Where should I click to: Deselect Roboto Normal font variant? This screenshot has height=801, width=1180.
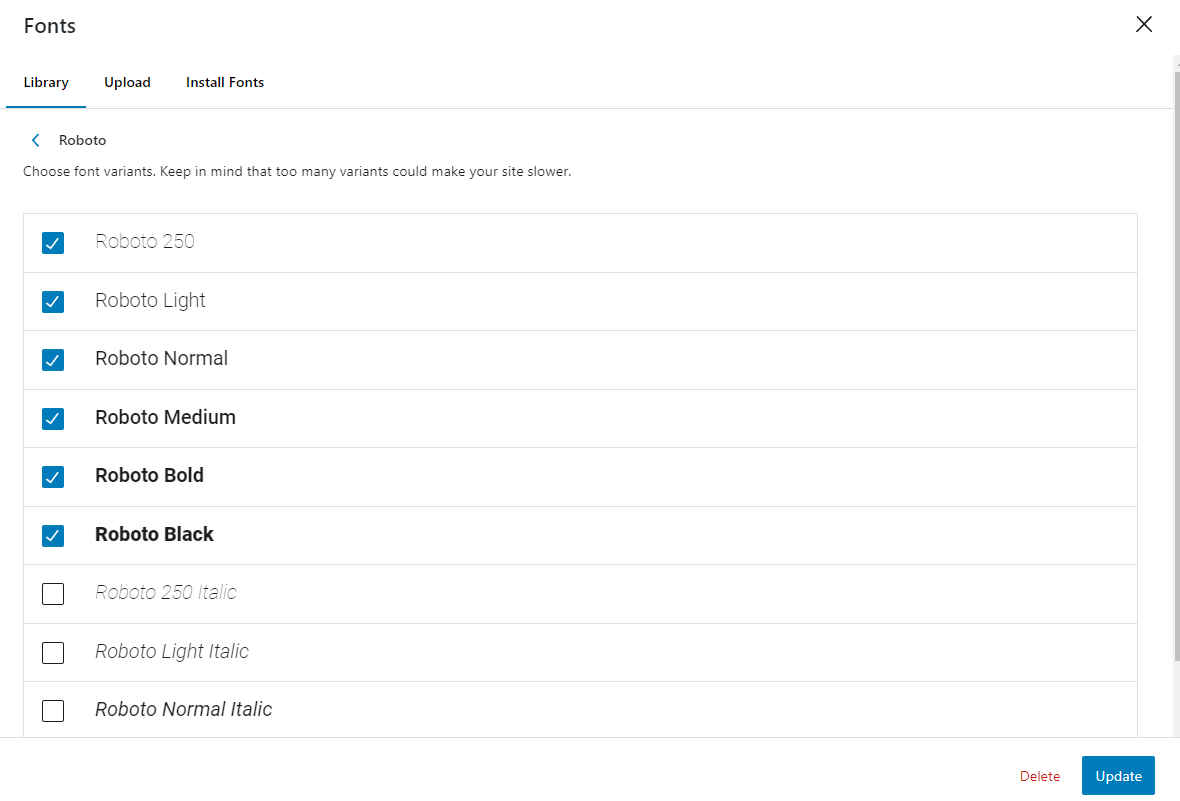coord(53,360)
